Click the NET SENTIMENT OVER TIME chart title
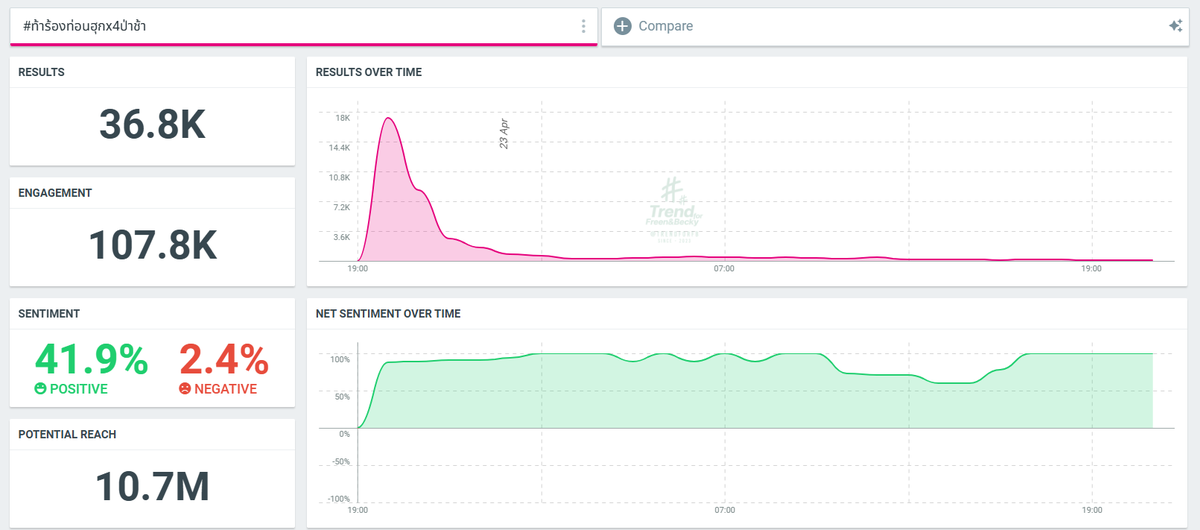This screenshot has height=530, width=1200. 388,314
